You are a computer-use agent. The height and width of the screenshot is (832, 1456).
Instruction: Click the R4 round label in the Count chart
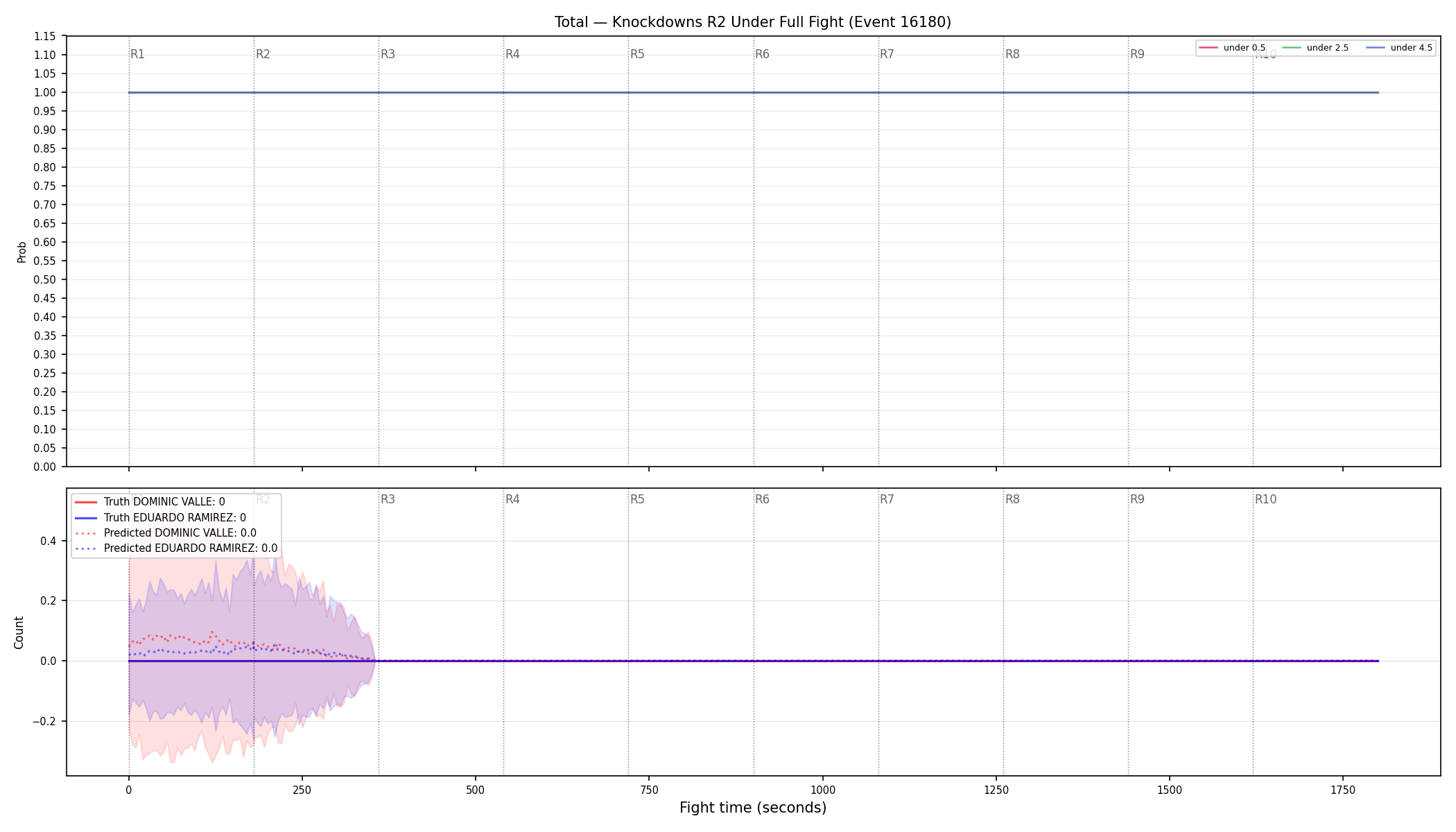pyautogui.click(x=512, y=499)
